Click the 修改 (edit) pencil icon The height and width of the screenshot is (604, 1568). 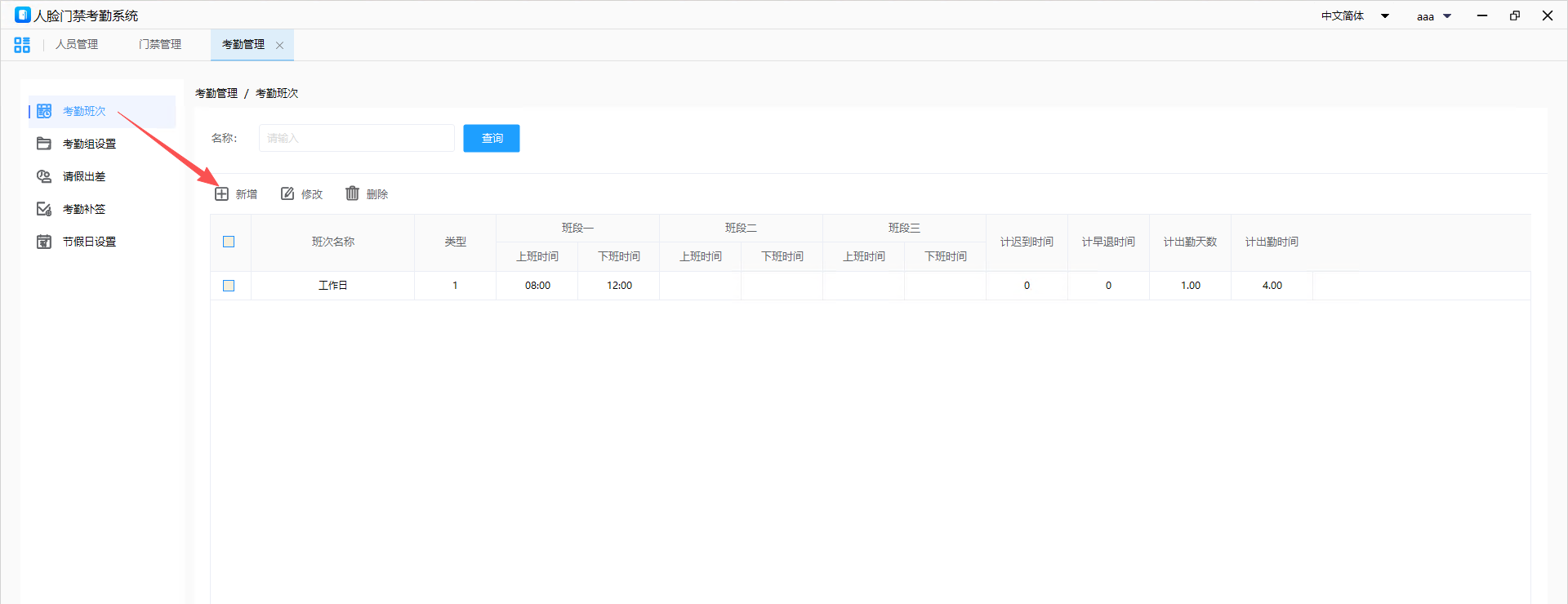coord(287,193)
